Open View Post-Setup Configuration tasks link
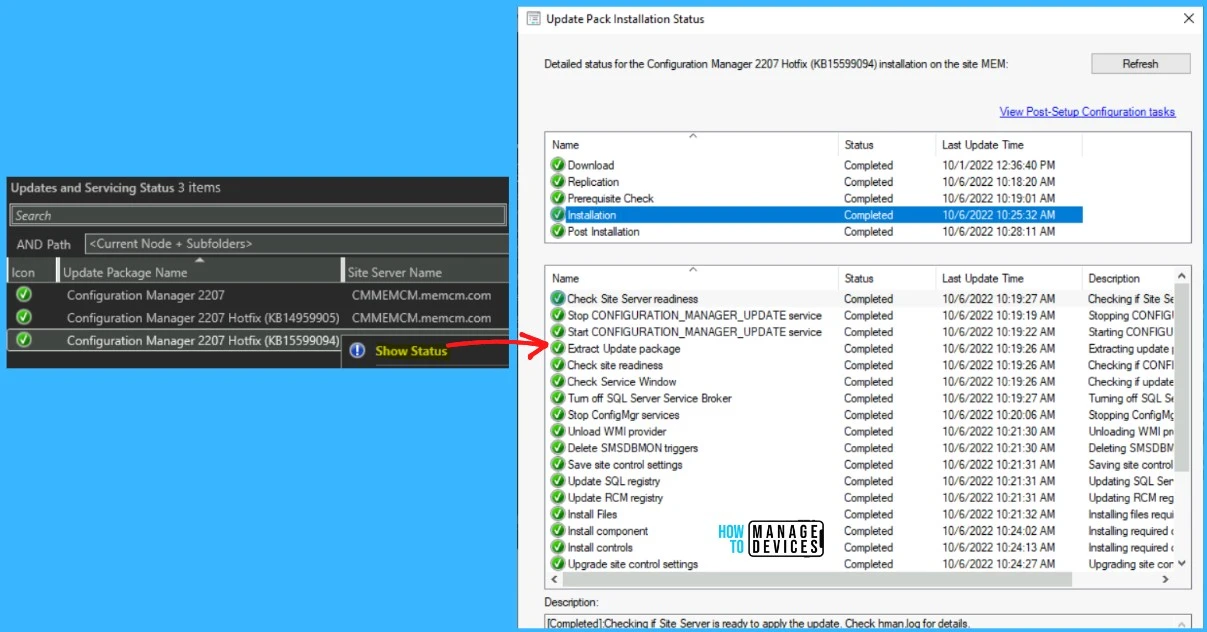This screenshot has height=632, width=1207. (x=1087, y=112)
